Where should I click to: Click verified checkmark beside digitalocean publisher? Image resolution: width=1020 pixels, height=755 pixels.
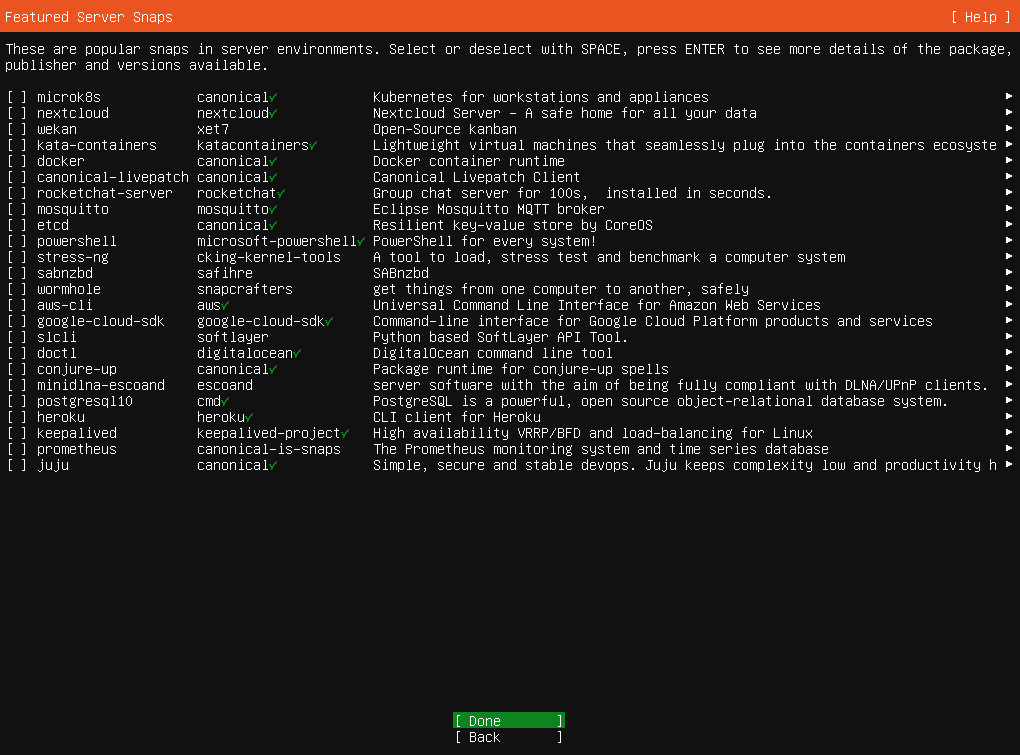click(x=297, y=354)
